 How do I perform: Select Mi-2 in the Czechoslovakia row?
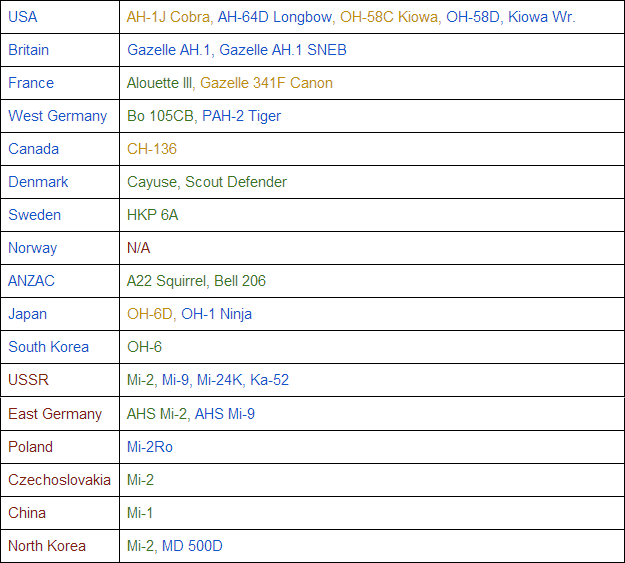click(x=140, y=480)
